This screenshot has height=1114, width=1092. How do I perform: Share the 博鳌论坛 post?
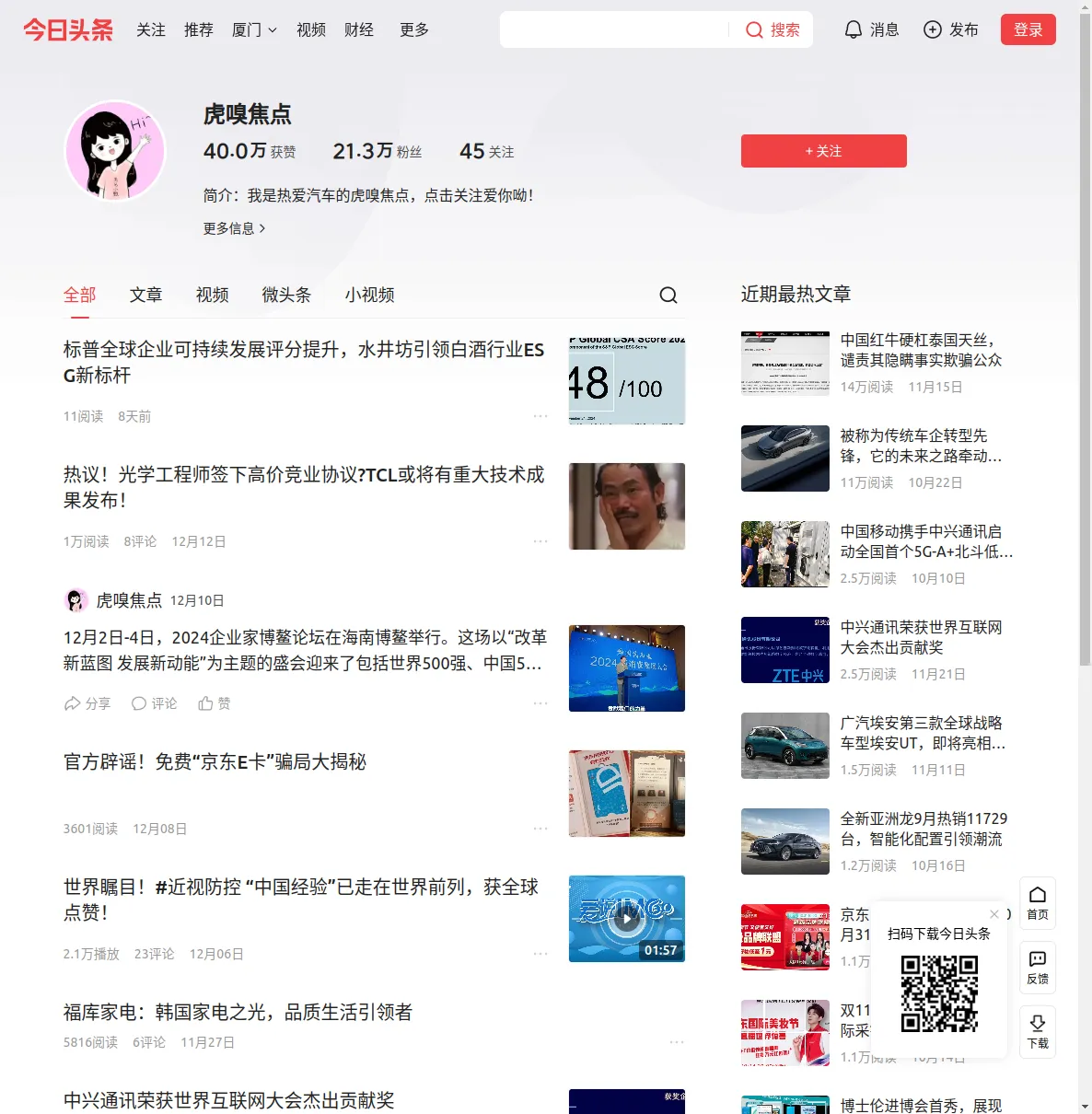87,703
